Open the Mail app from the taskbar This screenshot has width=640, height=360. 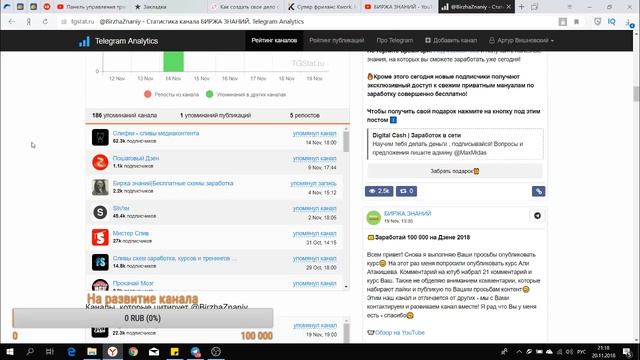[x=154, y=351]
